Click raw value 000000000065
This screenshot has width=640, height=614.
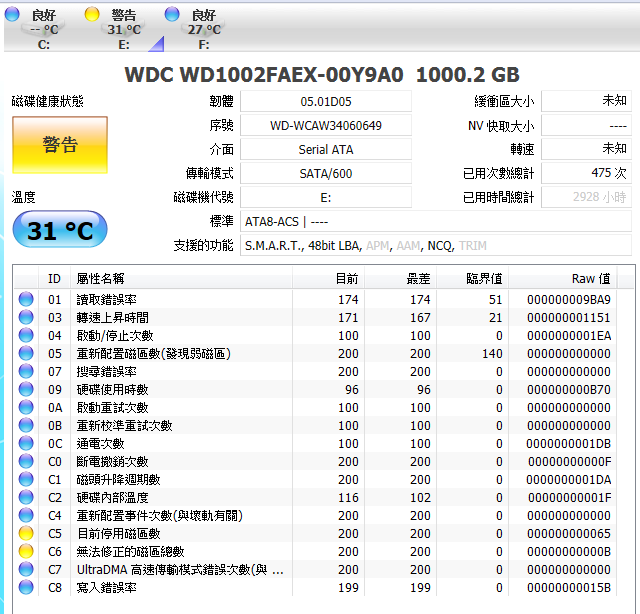pos(569,533)
